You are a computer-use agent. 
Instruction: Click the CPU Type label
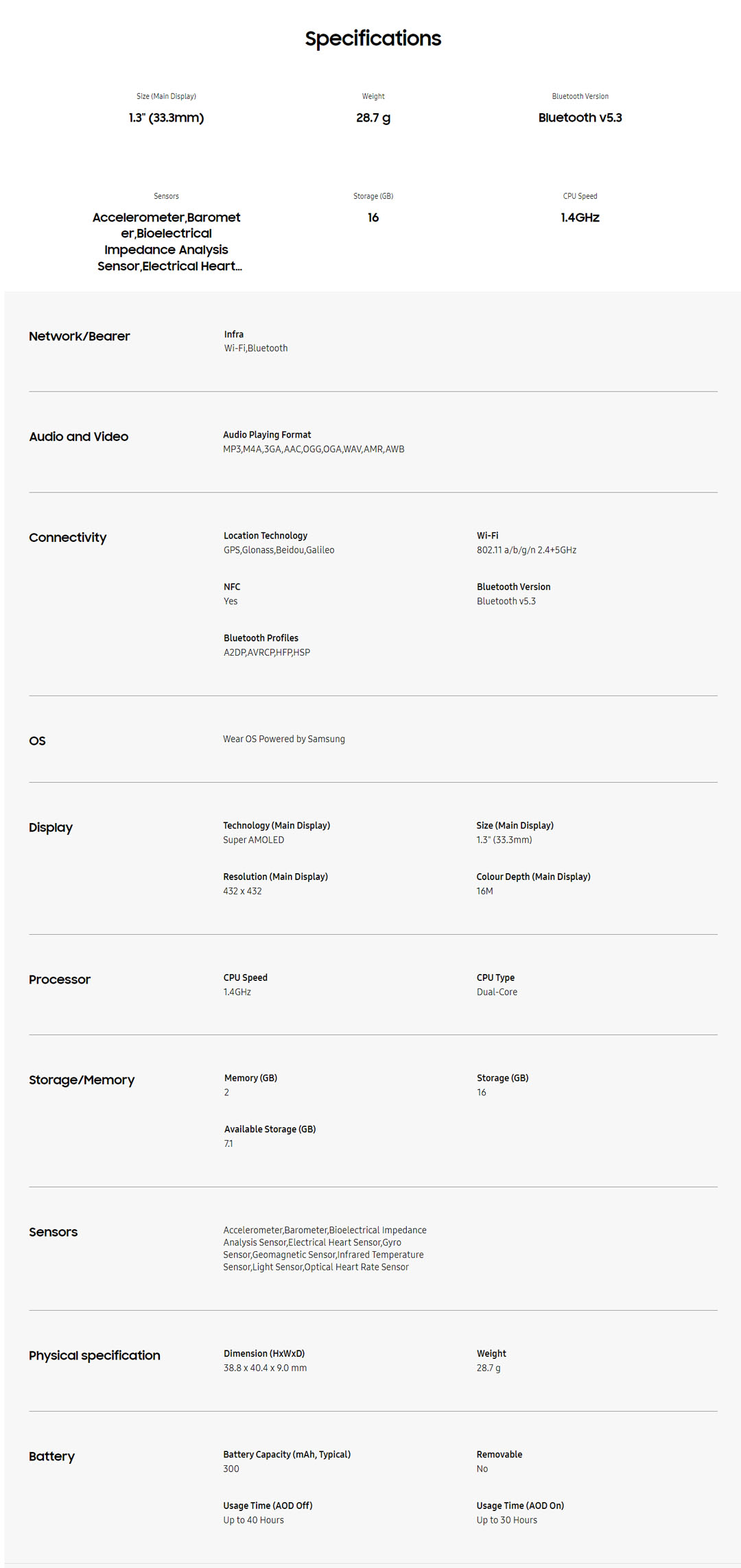[495, 977]
